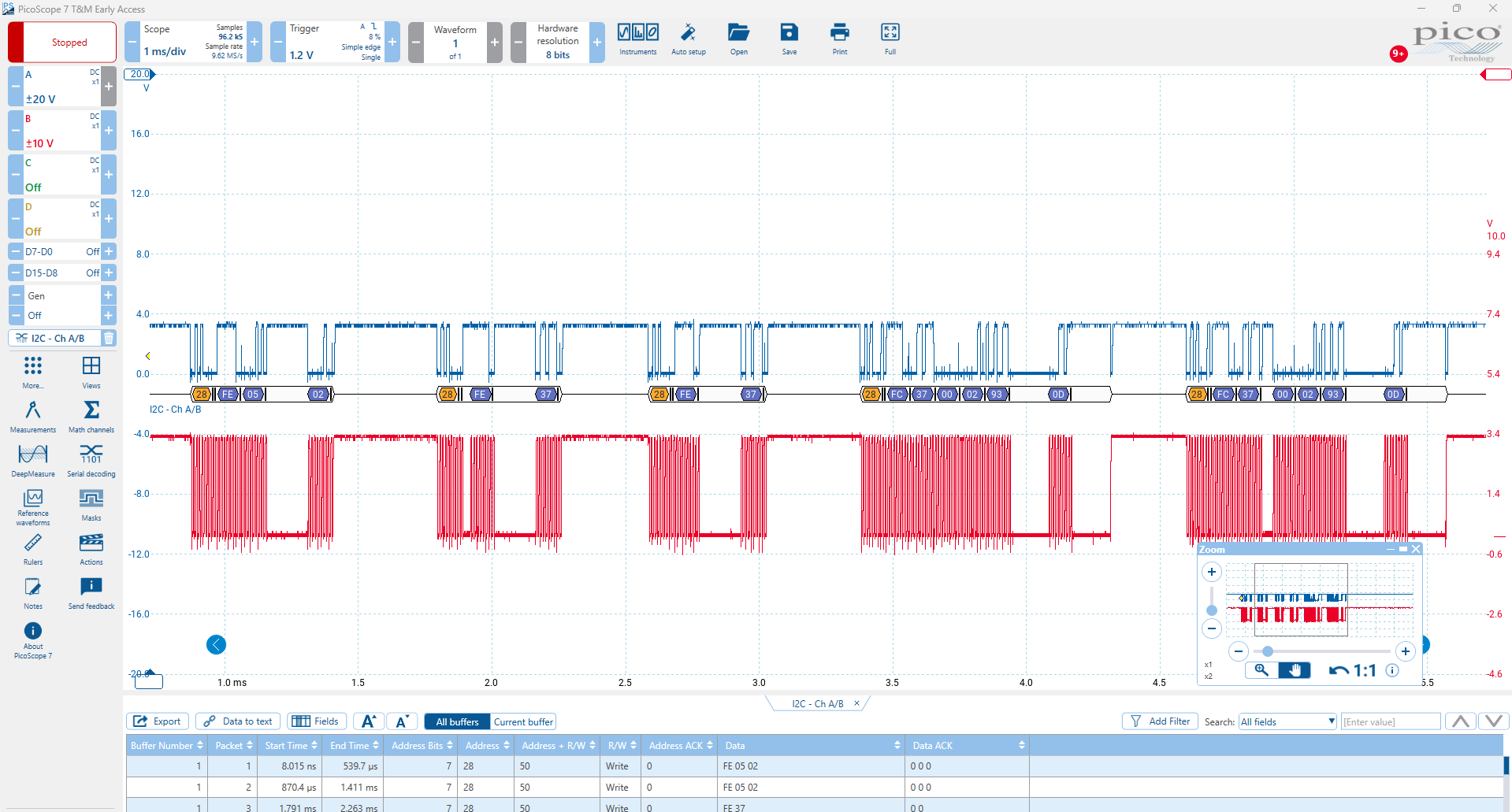Screen dimensions: 1512x812
Task: Undo last zoom in Zoom window
Action: (1338, 671)
